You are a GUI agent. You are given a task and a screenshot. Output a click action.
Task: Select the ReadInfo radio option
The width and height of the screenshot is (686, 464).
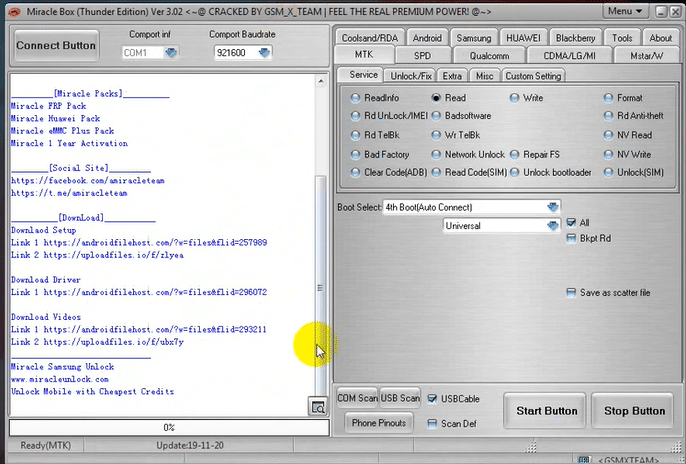pyautogui.click(x=355, y=98)
